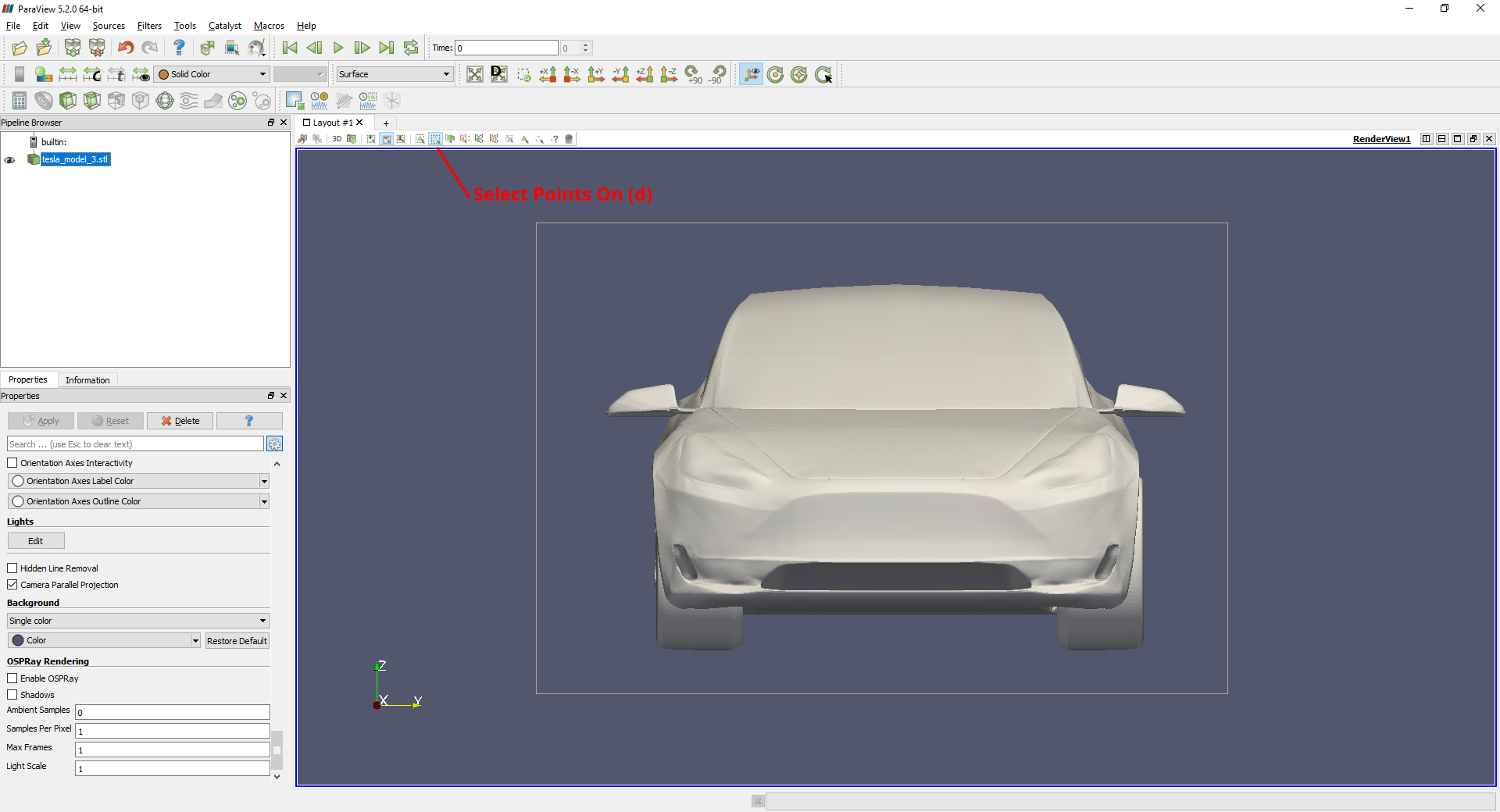The image size is (1500, 812).
Task: Click the Rotate 90 degrees clockwise icon
Action: coord(693,74)
